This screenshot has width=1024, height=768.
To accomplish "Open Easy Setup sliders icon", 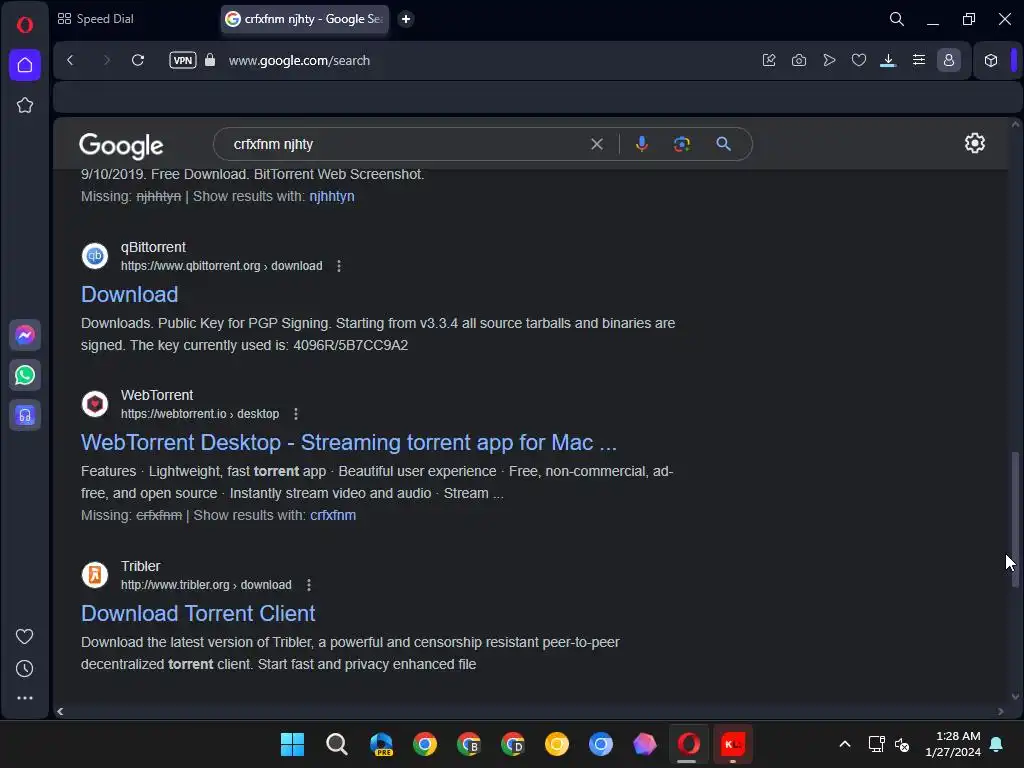I will 919,60.
